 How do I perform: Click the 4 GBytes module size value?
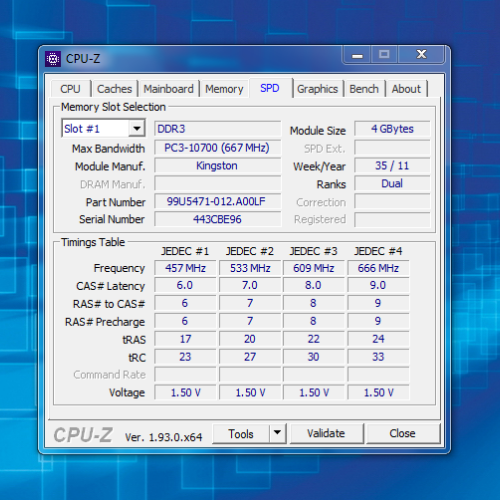click(x=392, y=129)
